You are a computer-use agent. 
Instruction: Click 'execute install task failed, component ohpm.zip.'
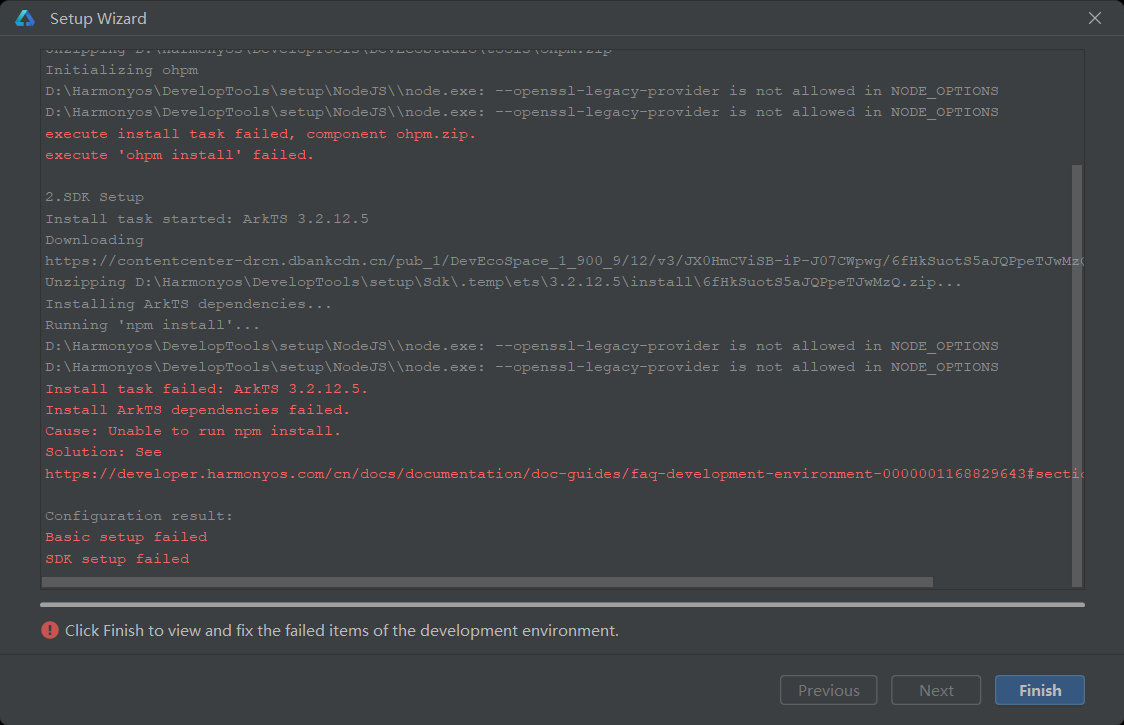pyautogui.click(x=260, y=134)
